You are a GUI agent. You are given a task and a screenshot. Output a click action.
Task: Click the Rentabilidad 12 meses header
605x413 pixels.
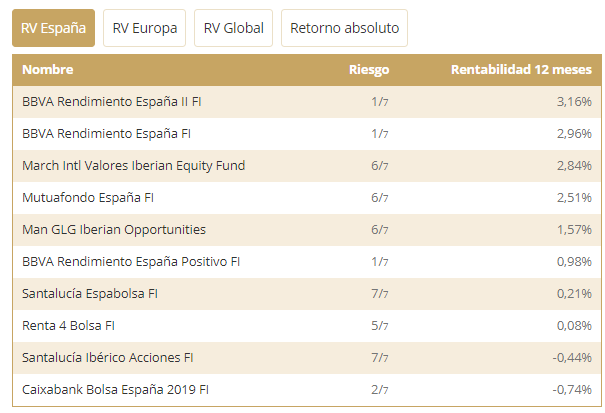(521, 70)
